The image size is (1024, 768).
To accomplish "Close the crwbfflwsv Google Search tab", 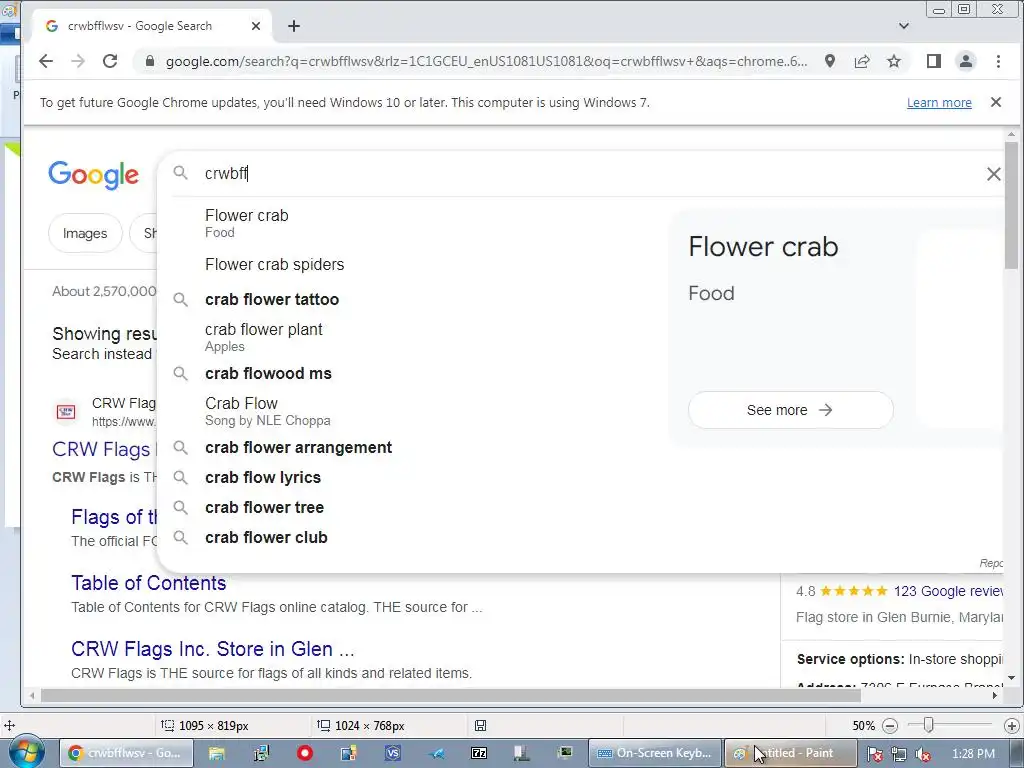I will point(256,26).
